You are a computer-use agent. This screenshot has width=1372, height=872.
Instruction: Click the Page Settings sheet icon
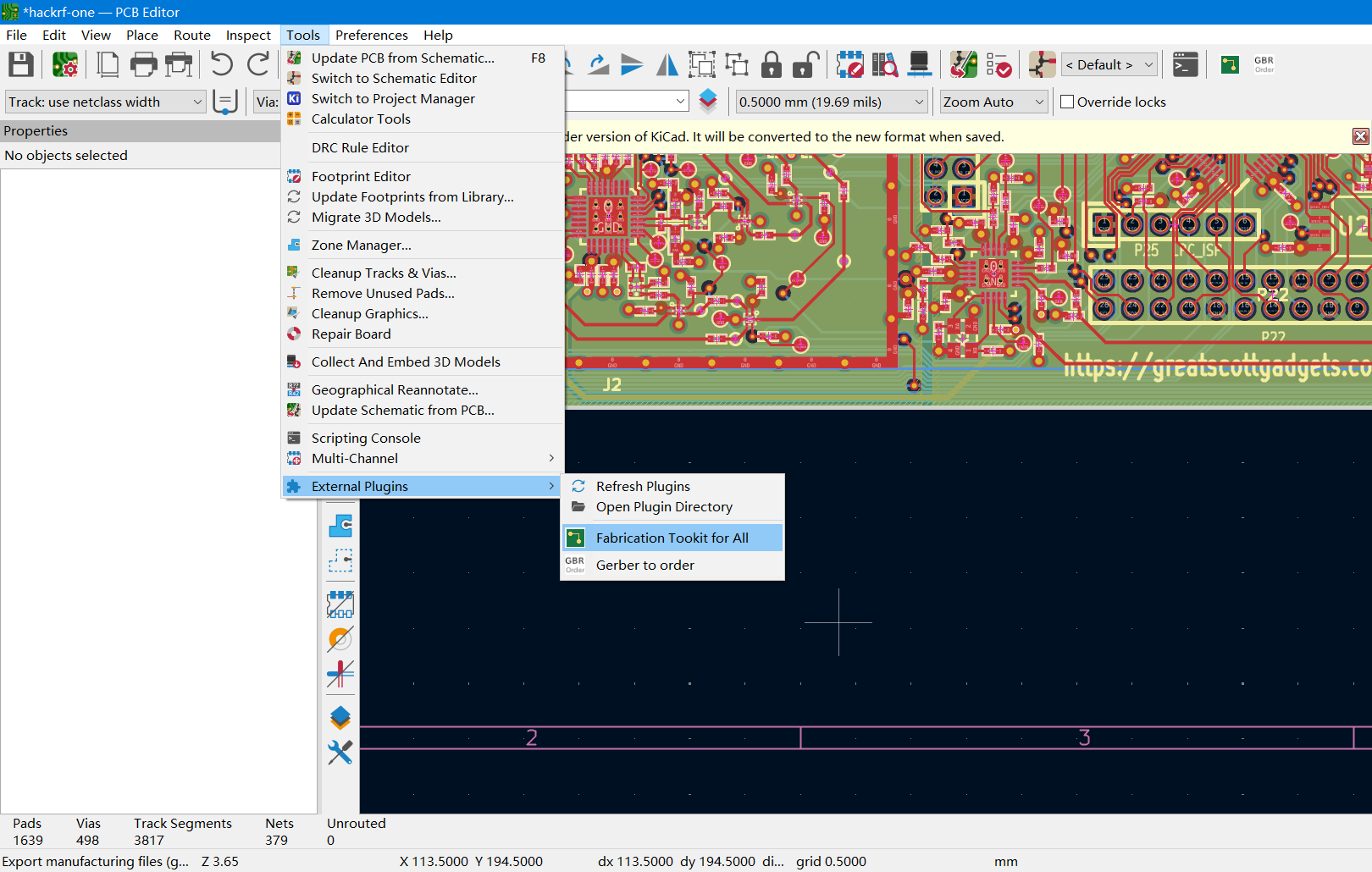tap(108, 65)
